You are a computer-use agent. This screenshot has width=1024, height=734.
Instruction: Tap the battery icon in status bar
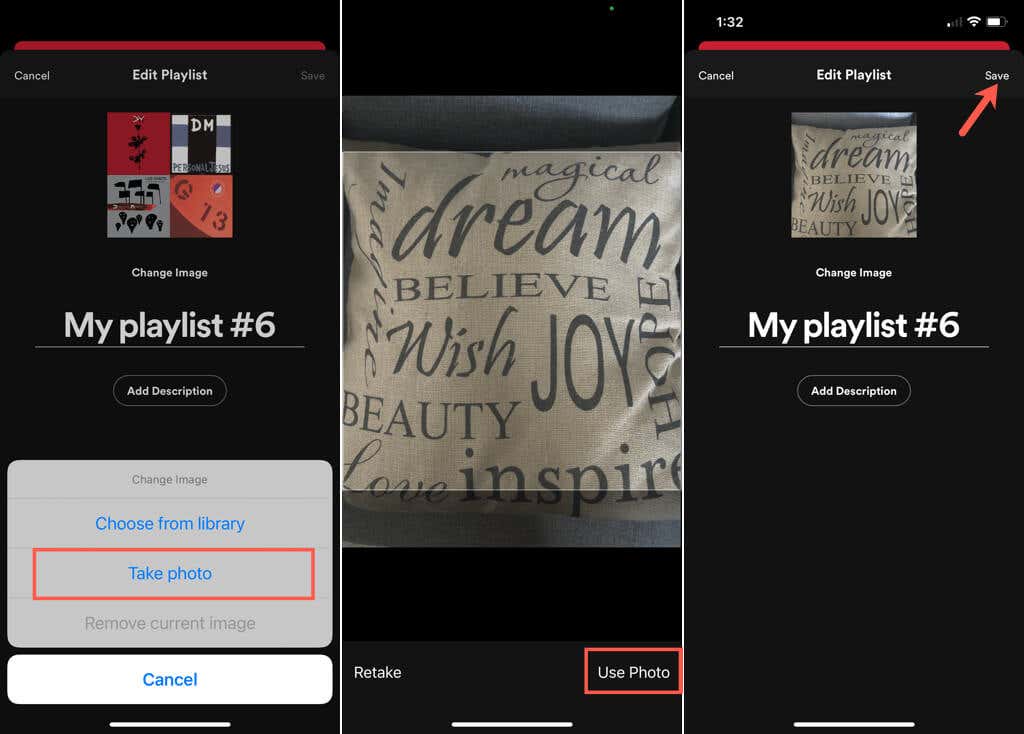tap(996, 22)
